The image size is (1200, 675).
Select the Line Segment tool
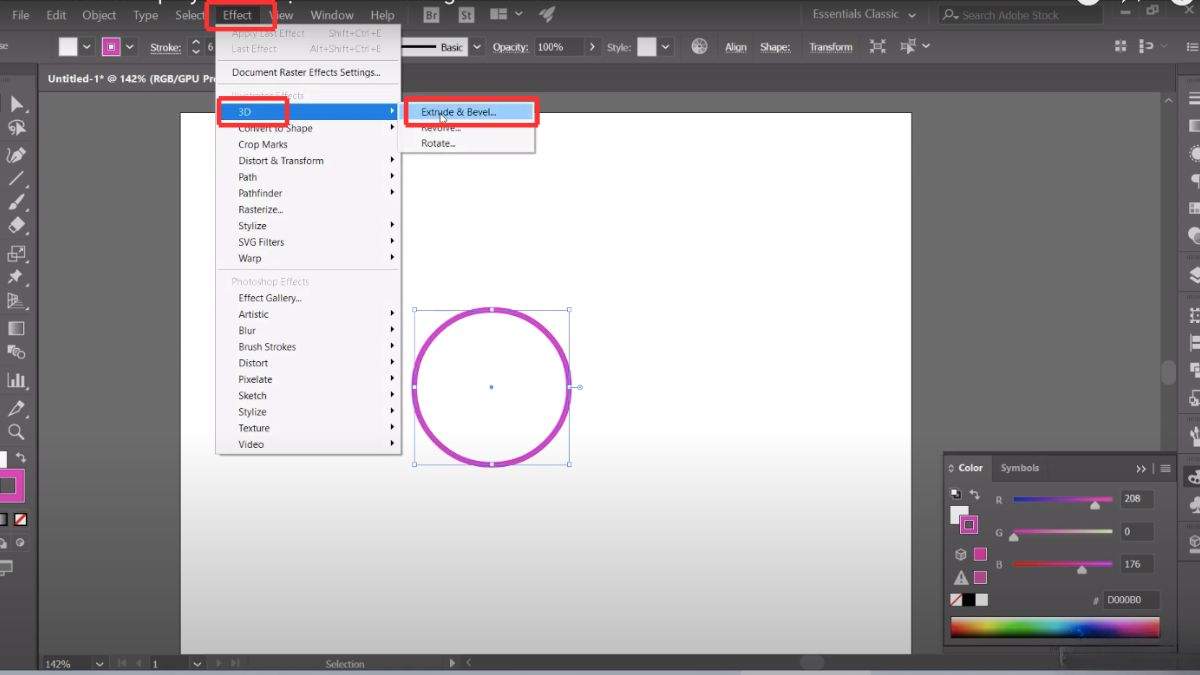pyautogui.click(x=16, y=179)
